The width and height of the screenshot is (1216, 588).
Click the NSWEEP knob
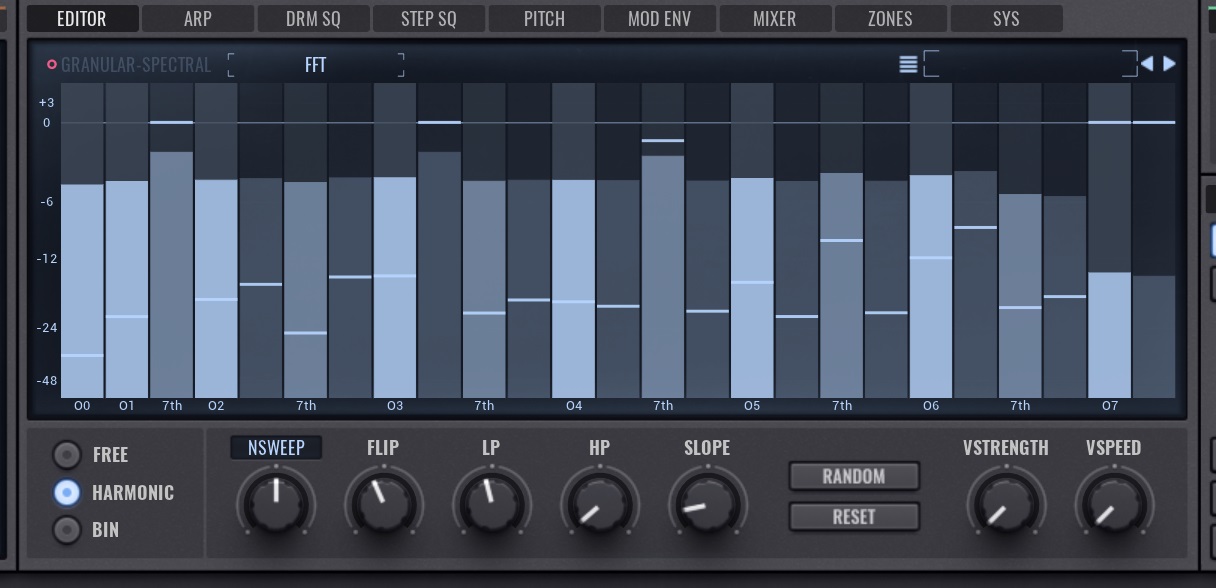tap(276, 502)
